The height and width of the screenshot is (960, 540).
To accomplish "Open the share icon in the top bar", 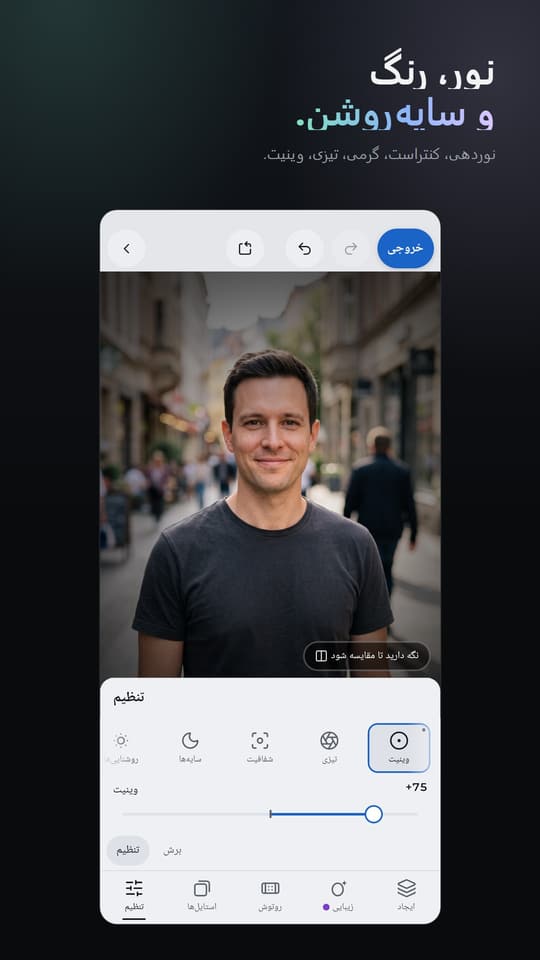I will click(245, 249).
